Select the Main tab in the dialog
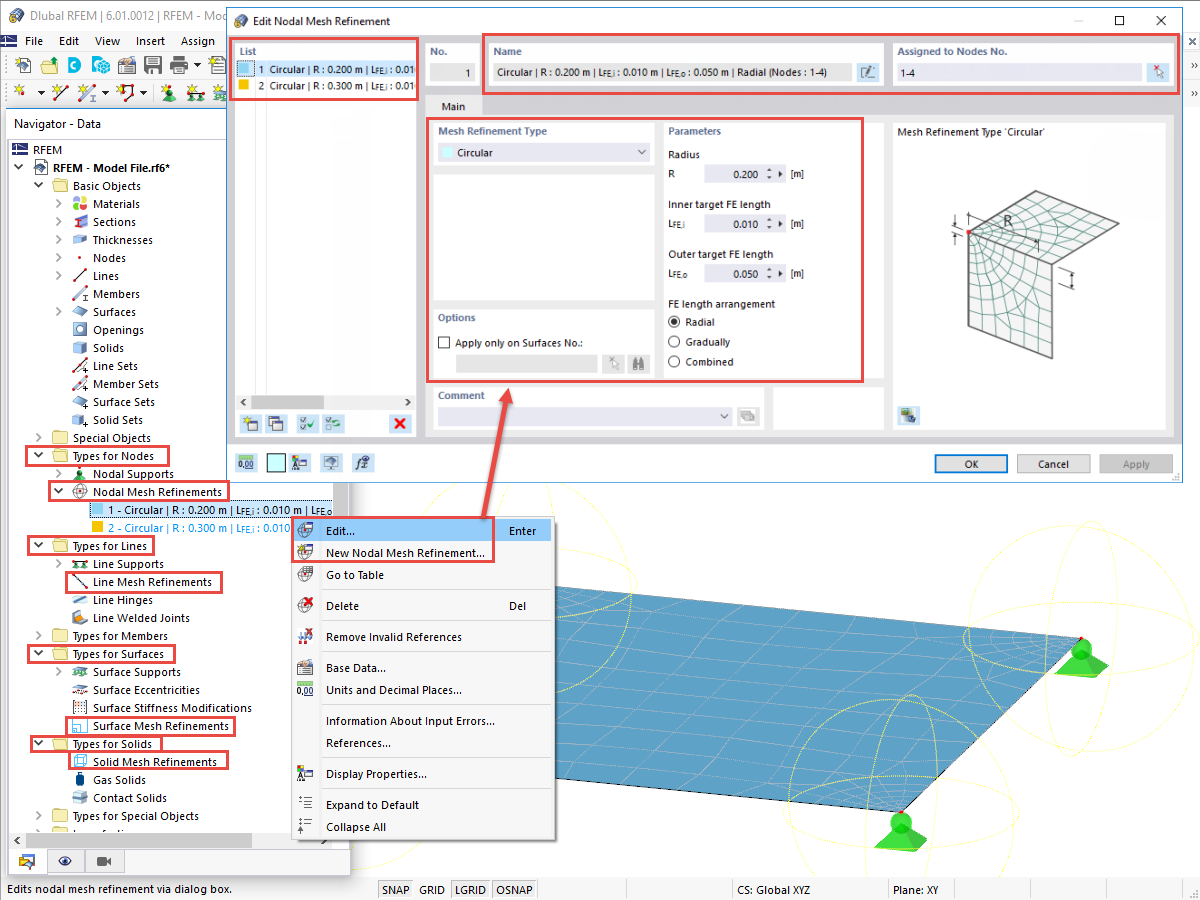Image resolution: width=1200 pixels, height=900 pixels. pyautogui.click(x=453, y=107)
